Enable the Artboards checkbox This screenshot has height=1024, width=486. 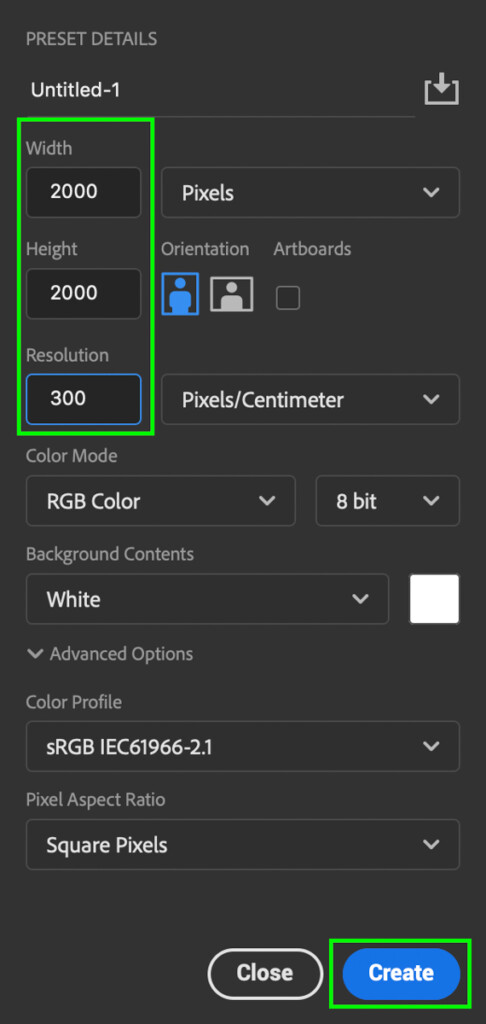click(x=288, y=298)
